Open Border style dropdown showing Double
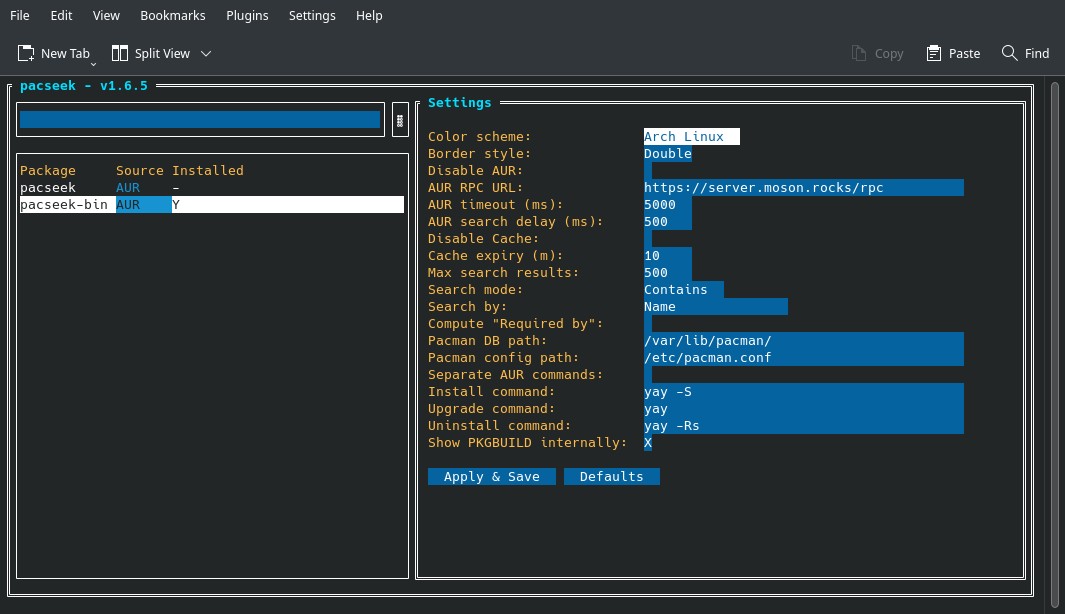 pos(668,154)
